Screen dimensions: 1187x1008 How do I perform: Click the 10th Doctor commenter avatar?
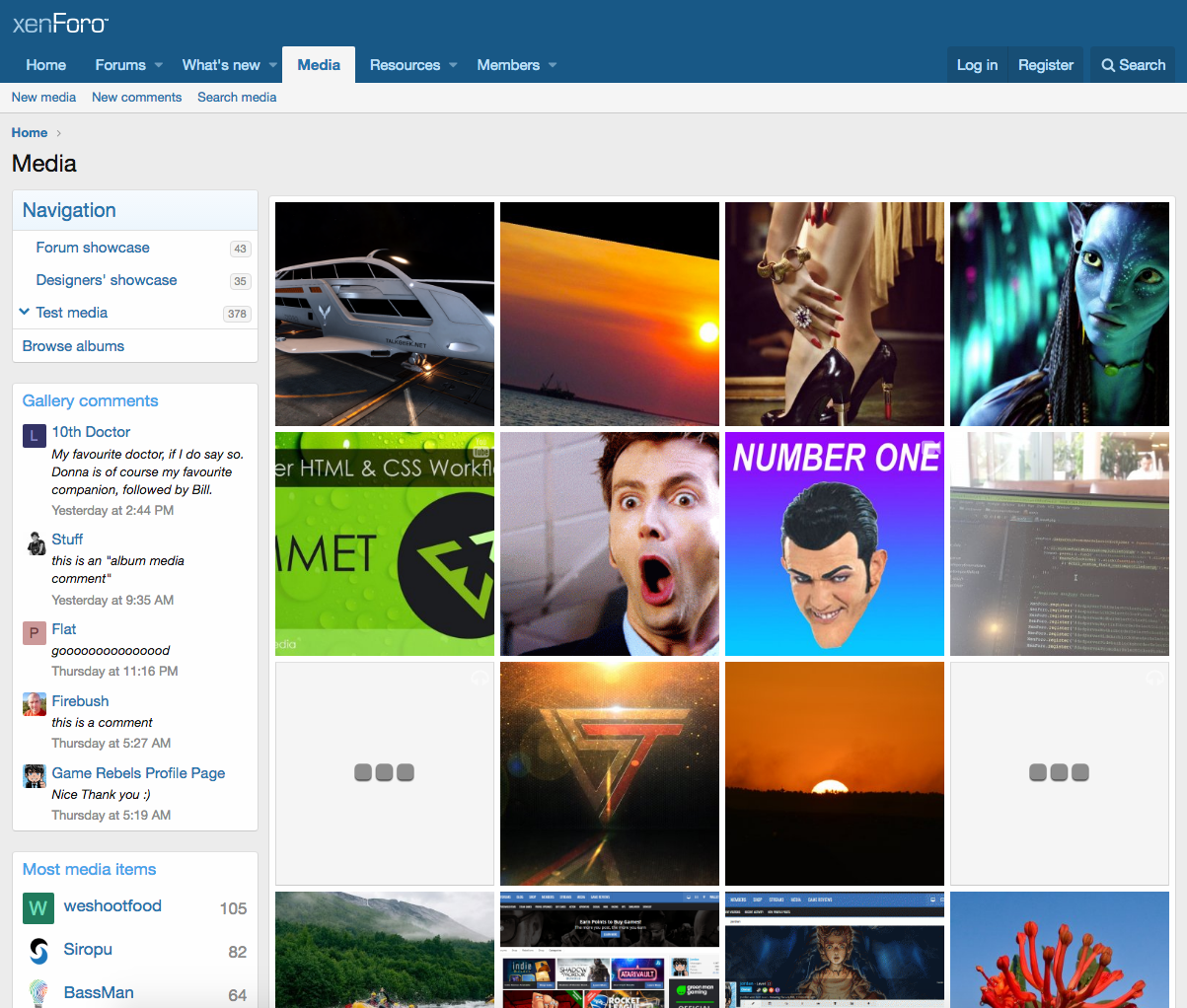(x=35, y=435)
